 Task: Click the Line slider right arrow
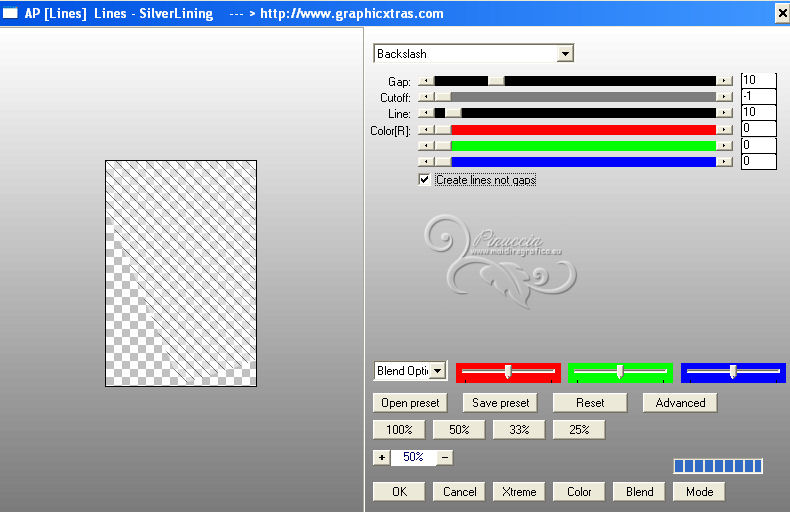click(x=725, y=113)
